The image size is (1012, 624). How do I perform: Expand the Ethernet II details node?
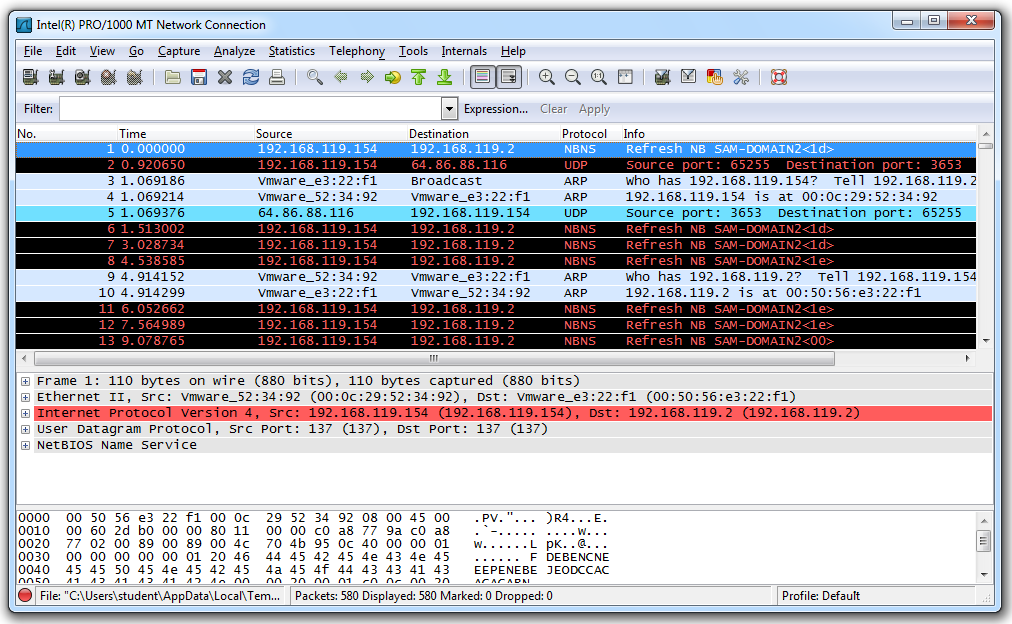pyautogui.click(x=26, y=397)
